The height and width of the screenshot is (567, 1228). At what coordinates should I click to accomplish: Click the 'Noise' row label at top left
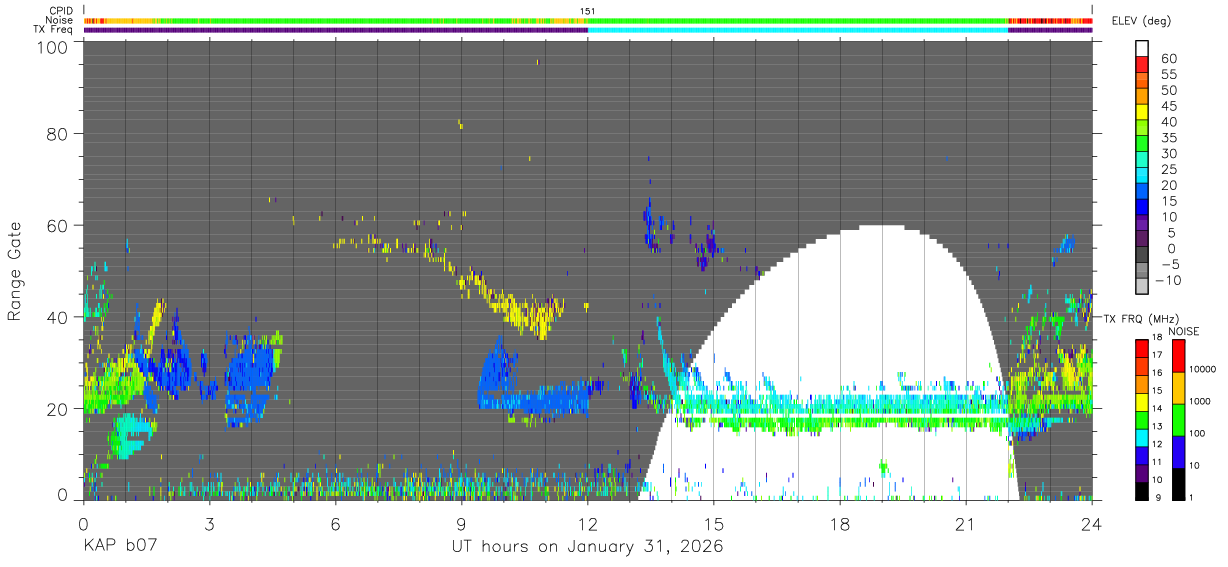click(x=58, y=20)
